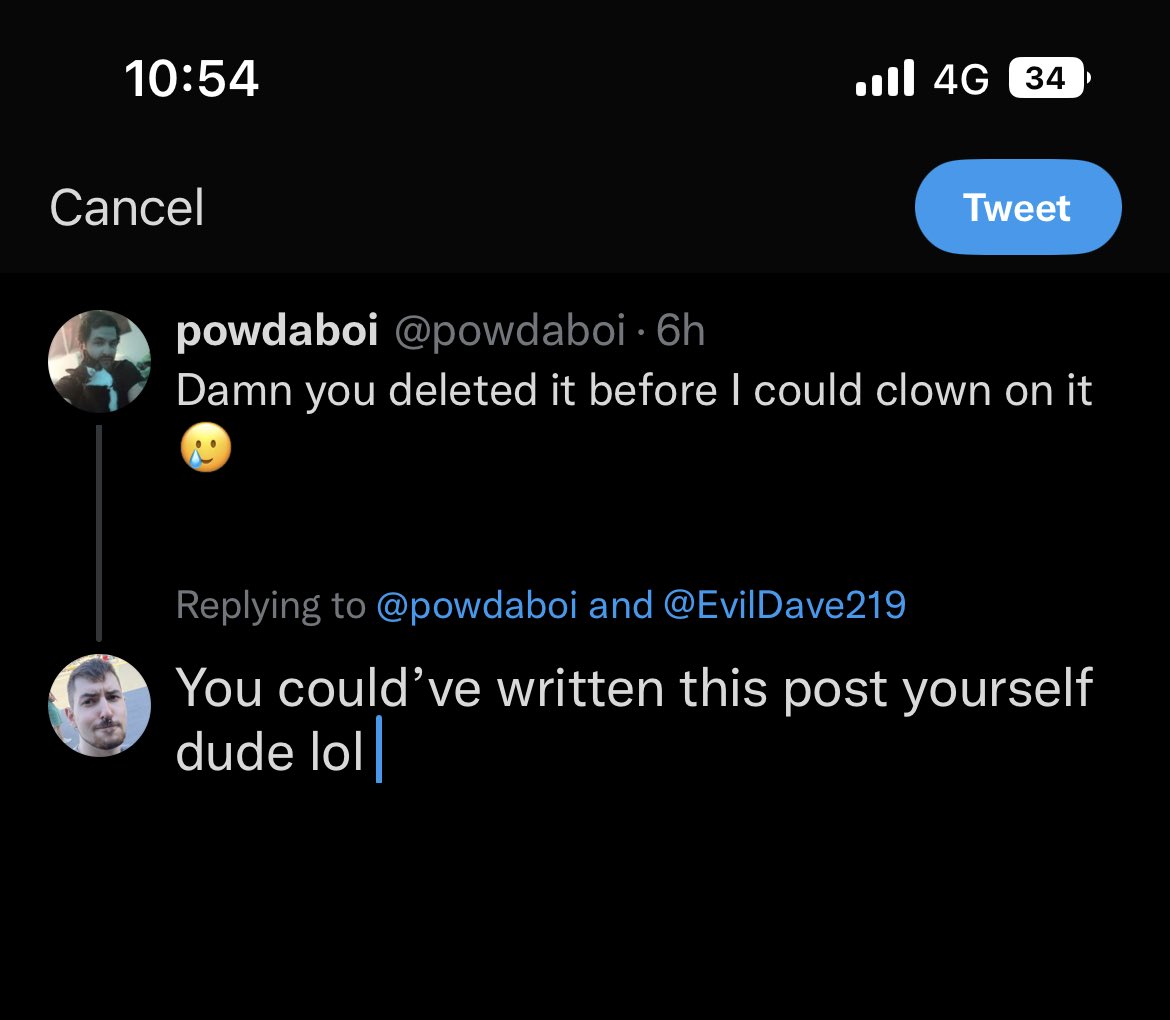This screenshot has width=1170, height=1020.
Task: Tap the gray 'Replying to' label
Action: coord(270,605)
